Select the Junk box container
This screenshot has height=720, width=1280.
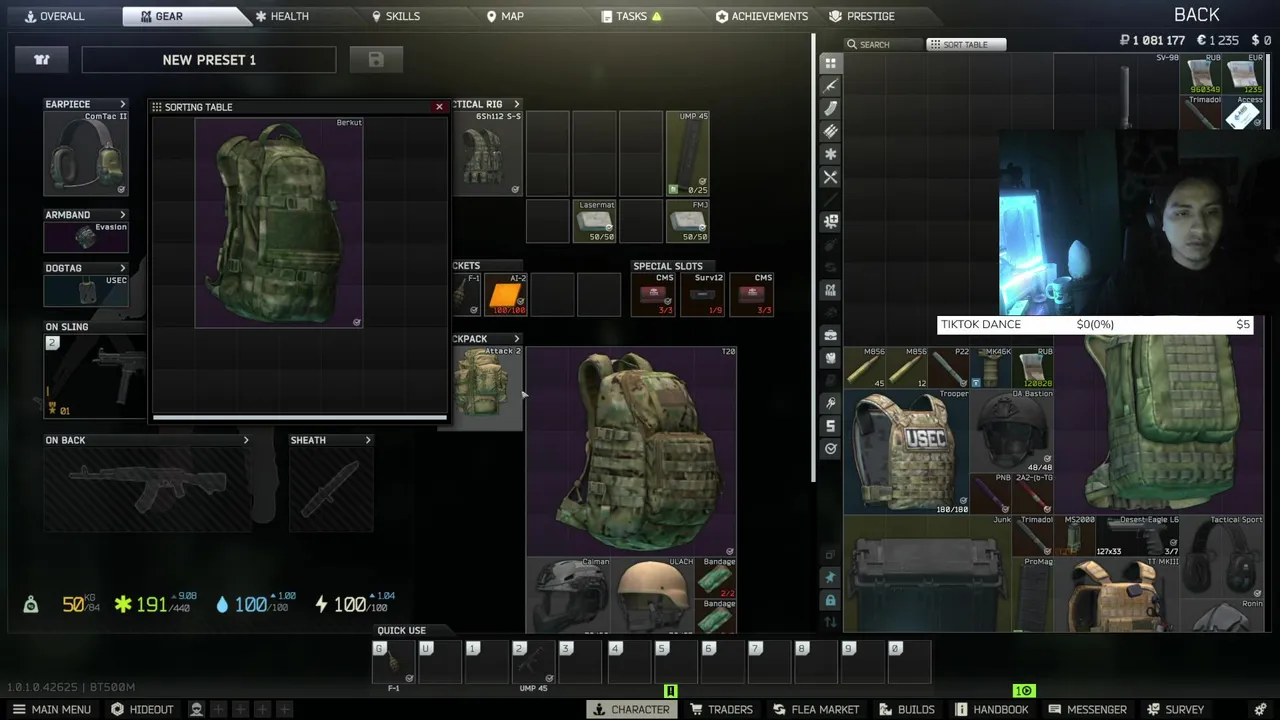click(928, 573)
